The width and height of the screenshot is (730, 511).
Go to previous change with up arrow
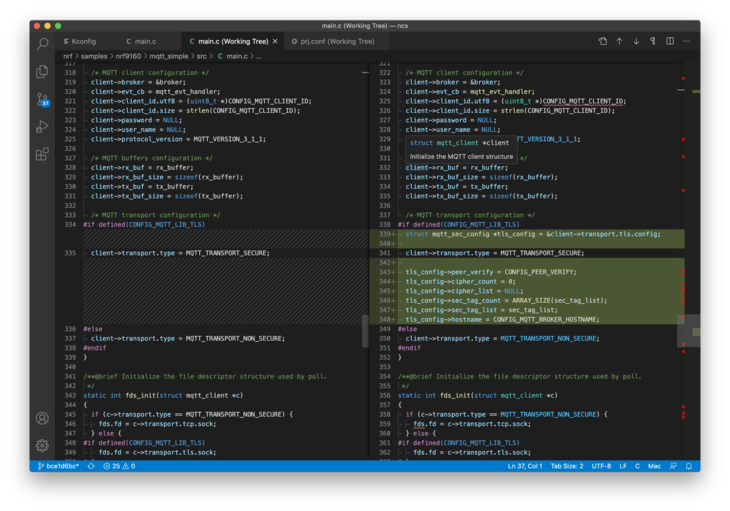pyautogui.click(x=619, y=41)
